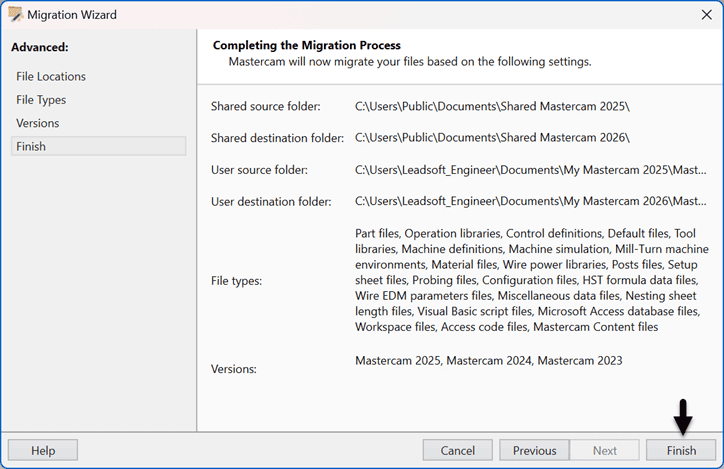Select the My Mastercam 2025 user source path
This screenshot has height=469, width=724.
pyautogui.click(x=531, y=170)
